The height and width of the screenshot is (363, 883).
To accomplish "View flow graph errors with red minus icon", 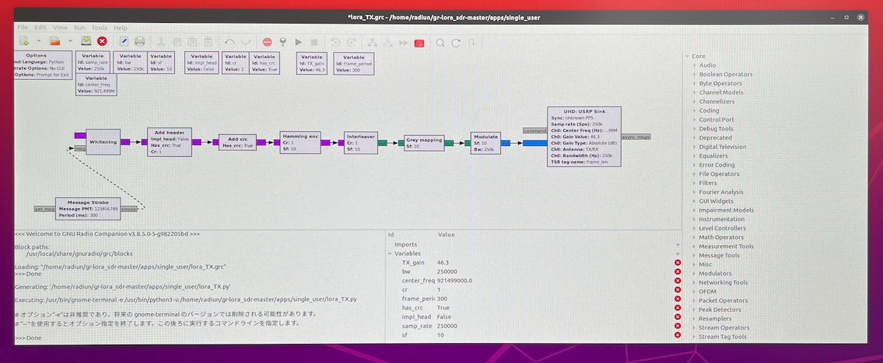I will [267, 42].
